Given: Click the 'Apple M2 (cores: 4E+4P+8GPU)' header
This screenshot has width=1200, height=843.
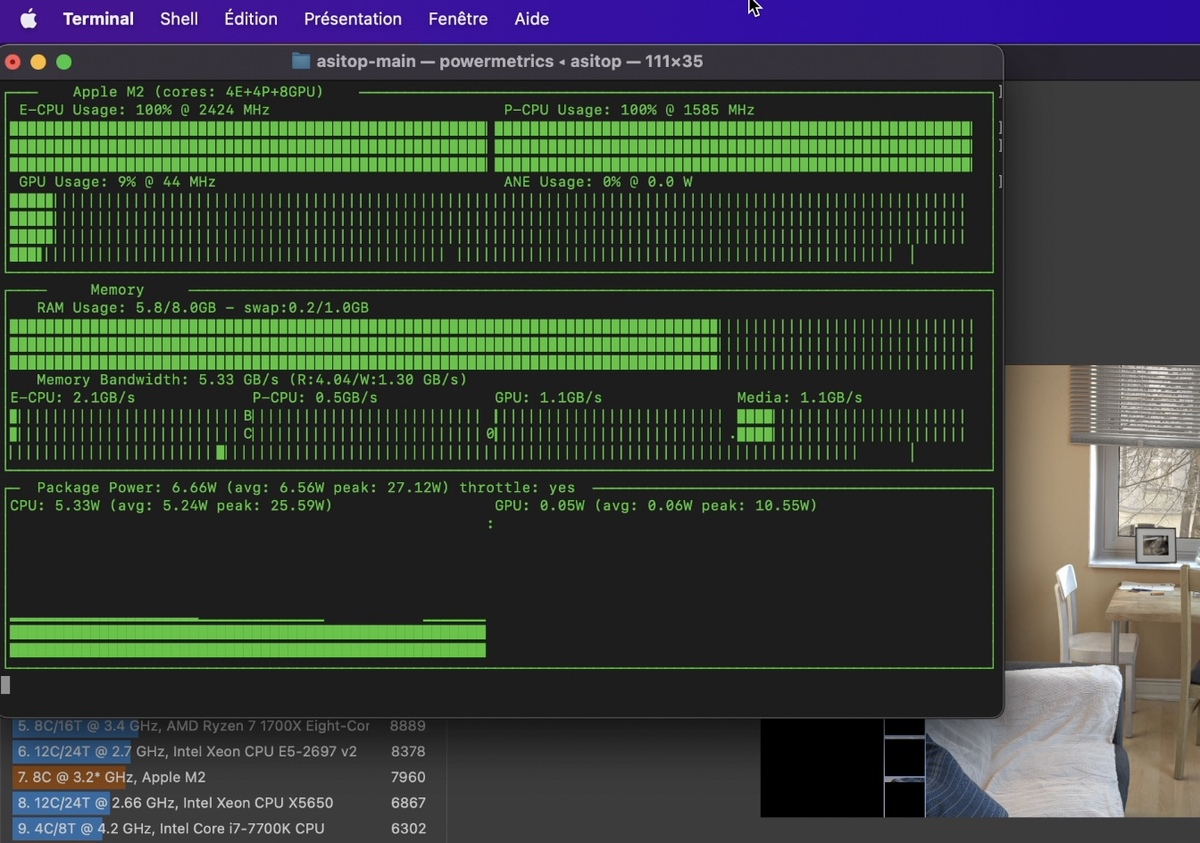Looking at the screenshot, I should pyautogui.click(x=198, y=92).
